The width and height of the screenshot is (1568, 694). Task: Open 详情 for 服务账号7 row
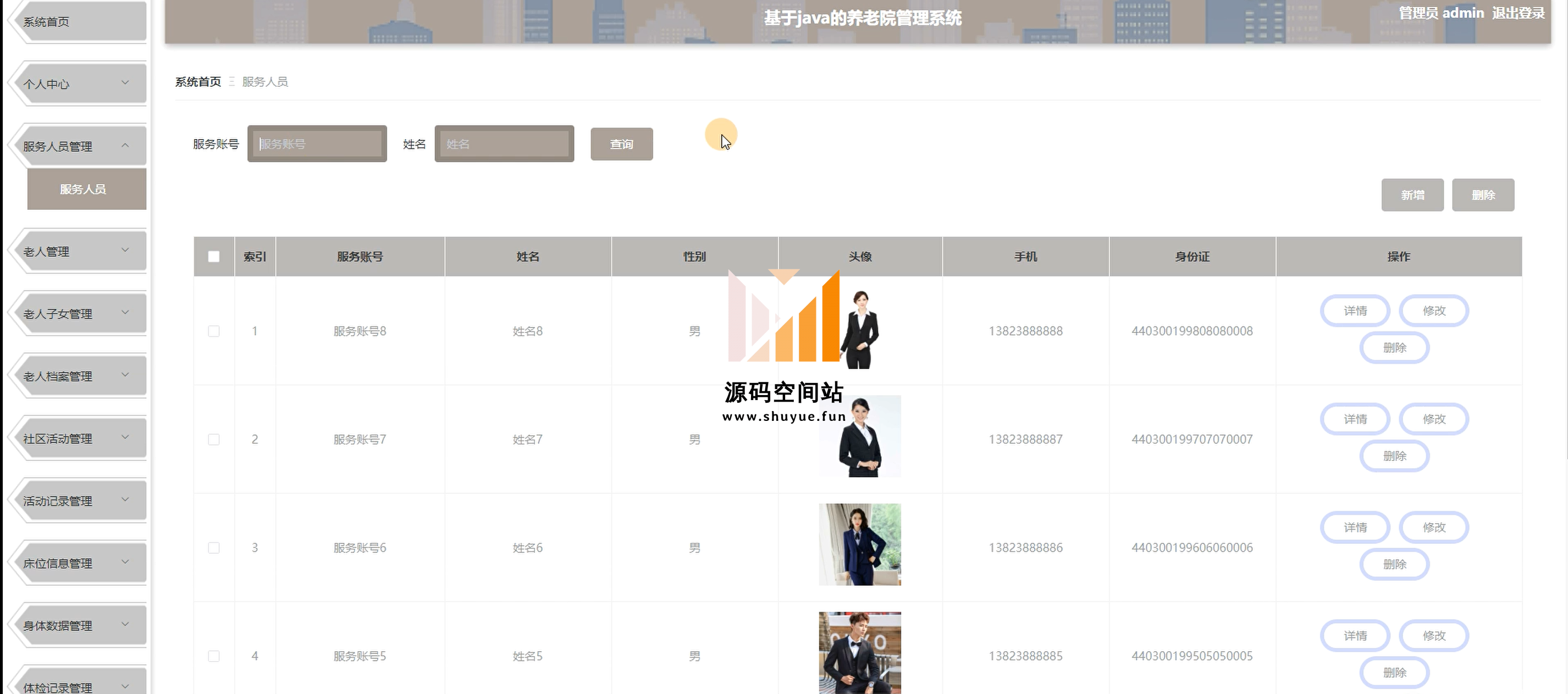1355,419
